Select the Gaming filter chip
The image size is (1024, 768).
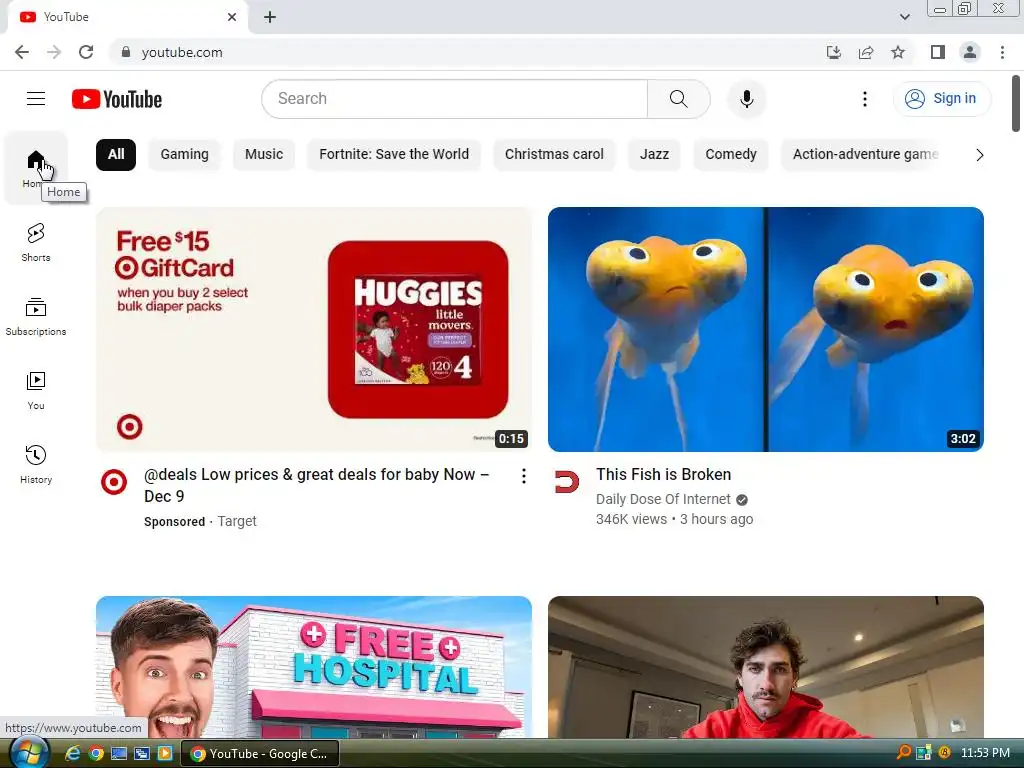pos(185,155)
